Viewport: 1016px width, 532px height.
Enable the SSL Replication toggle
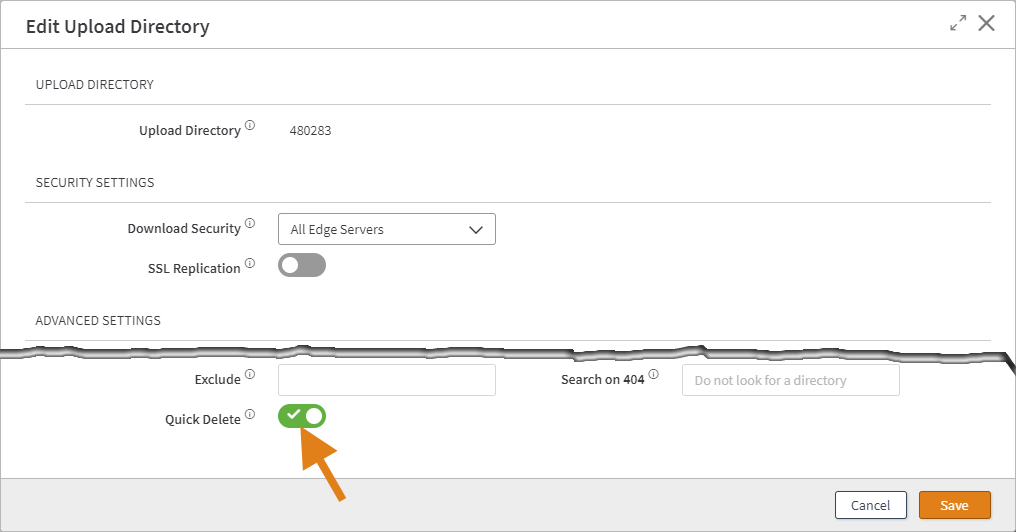(x=302, y=266)
